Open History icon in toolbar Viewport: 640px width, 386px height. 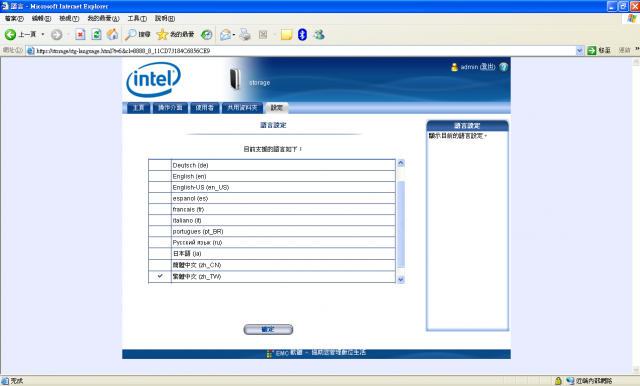pos(207,35)
